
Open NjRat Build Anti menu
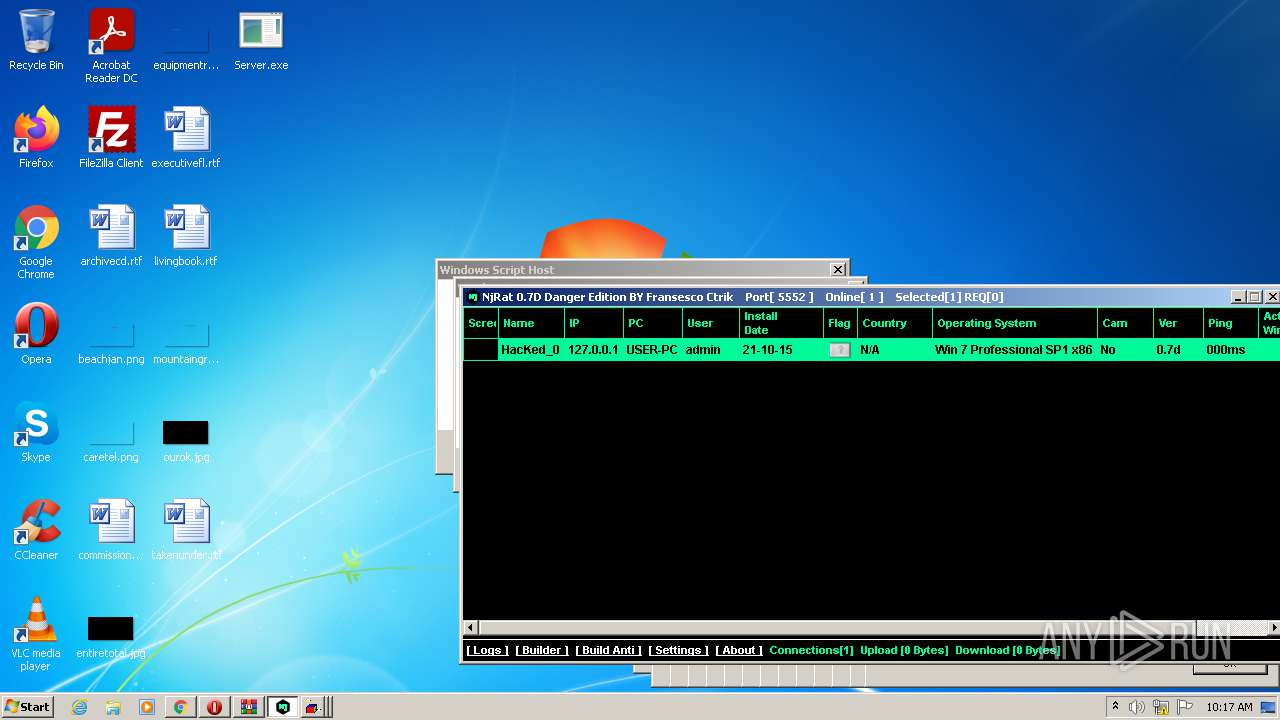[608, 650]
